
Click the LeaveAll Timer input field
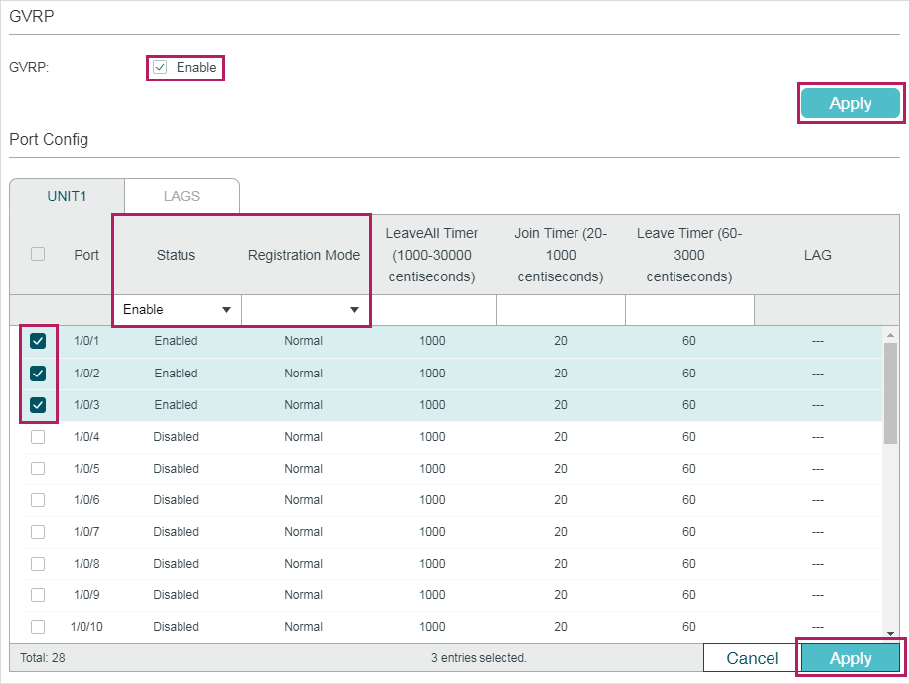[432, 310]
